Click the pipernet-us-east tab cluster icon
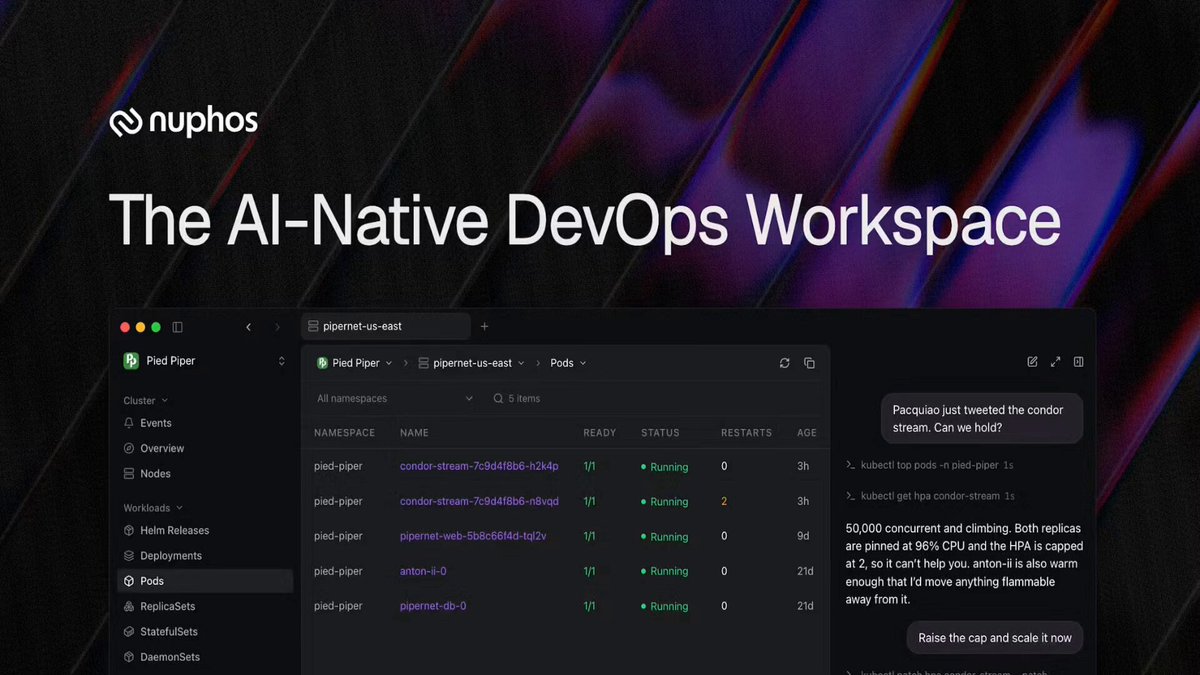 point(313,326)
